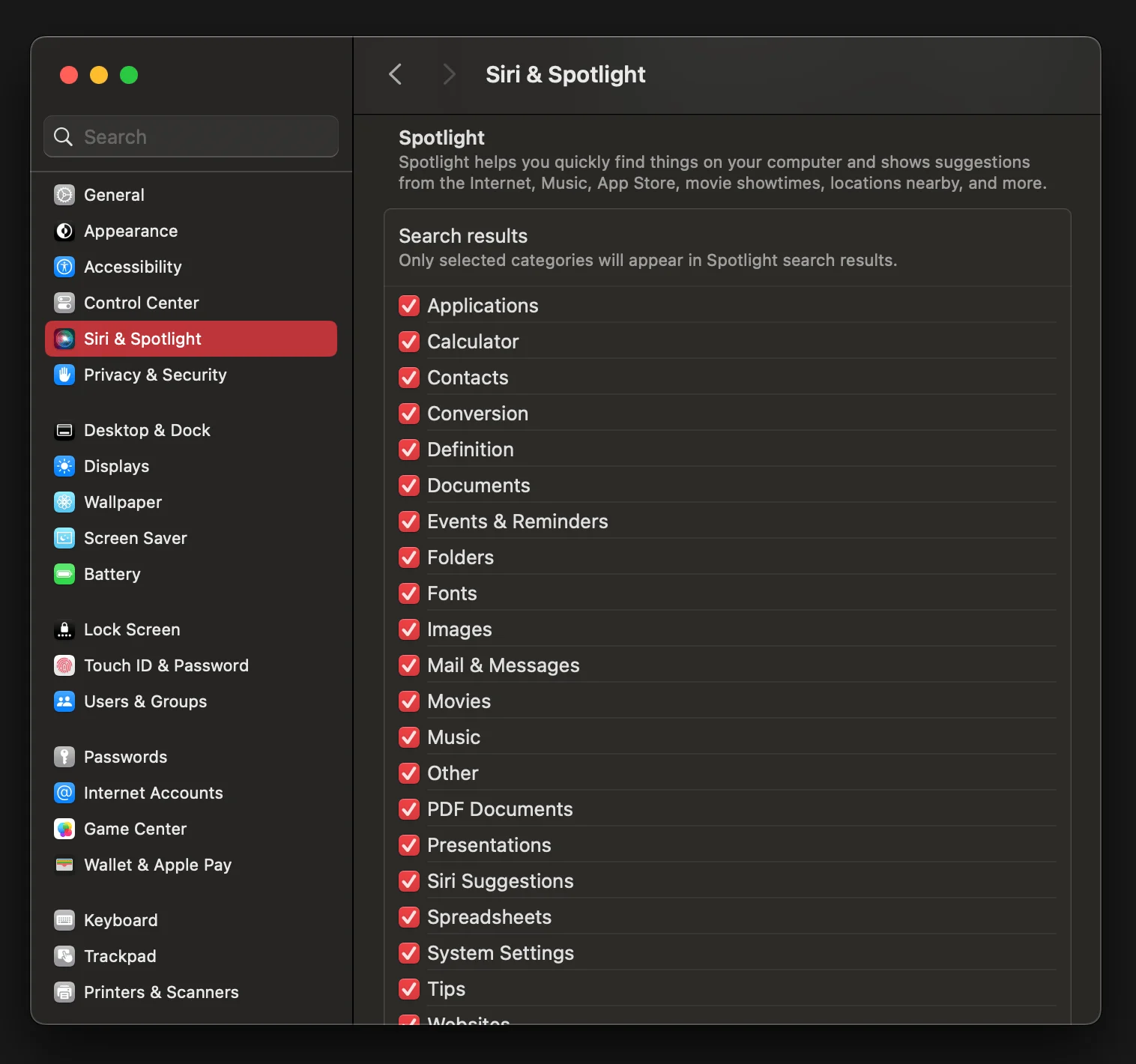The height and width of the screenshot is (1064, 1136).
Task: Click the Wallpaper icon in sidebar
Action: (64, 502)
